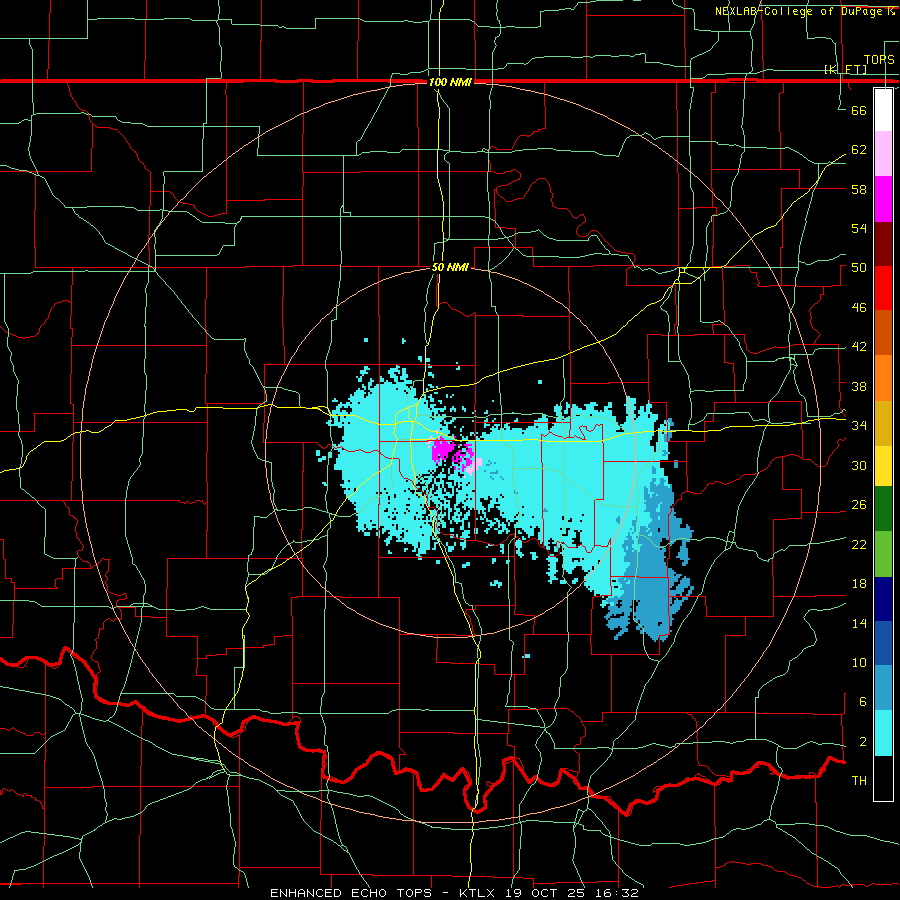The image size is (900, 900).
Task: Click the "KTLX" radar site identifier
Action: [x=479, y=893]
